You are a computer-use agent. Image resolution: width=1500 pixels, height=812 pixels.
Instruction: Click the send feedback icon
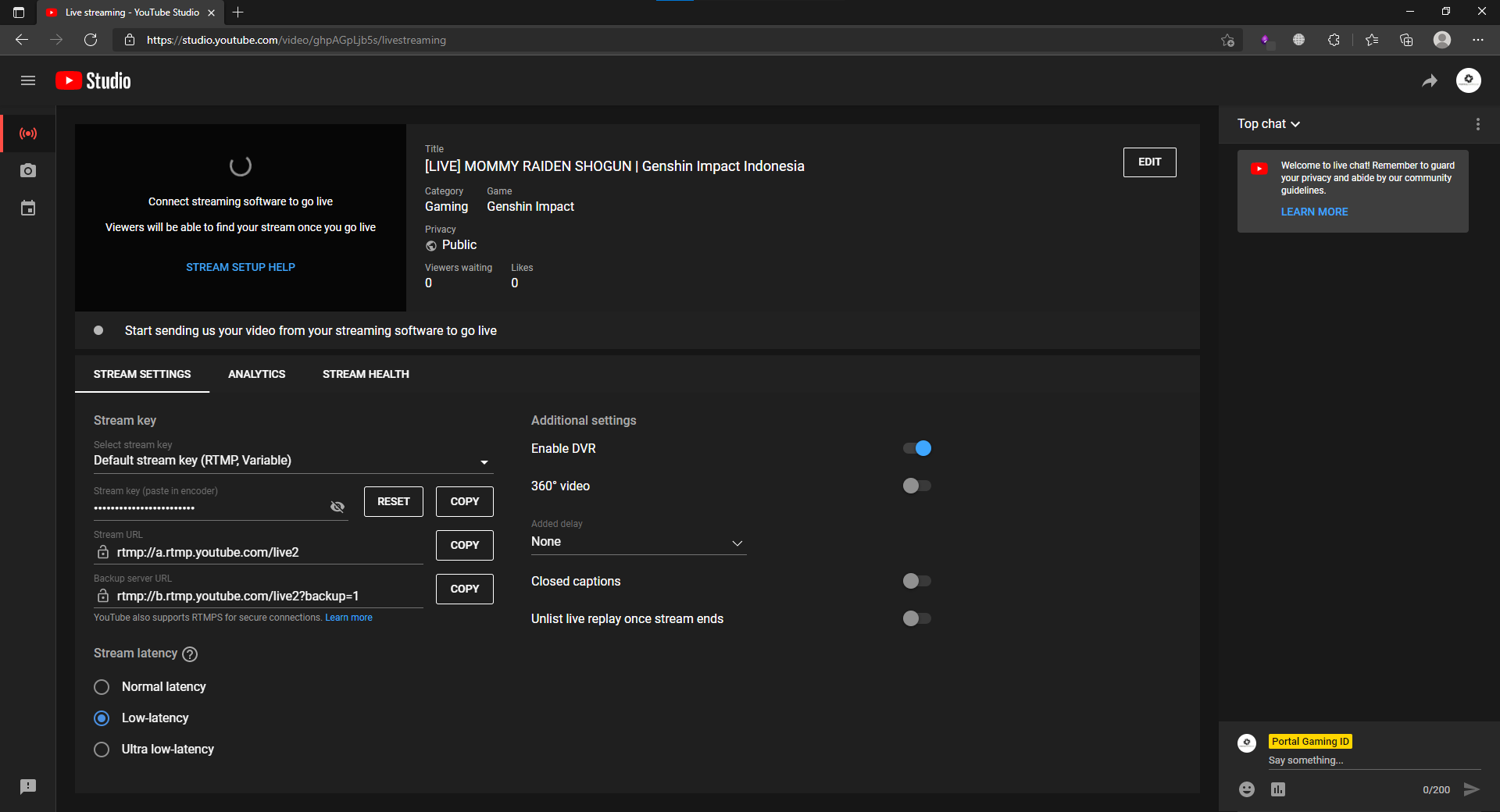28,786
